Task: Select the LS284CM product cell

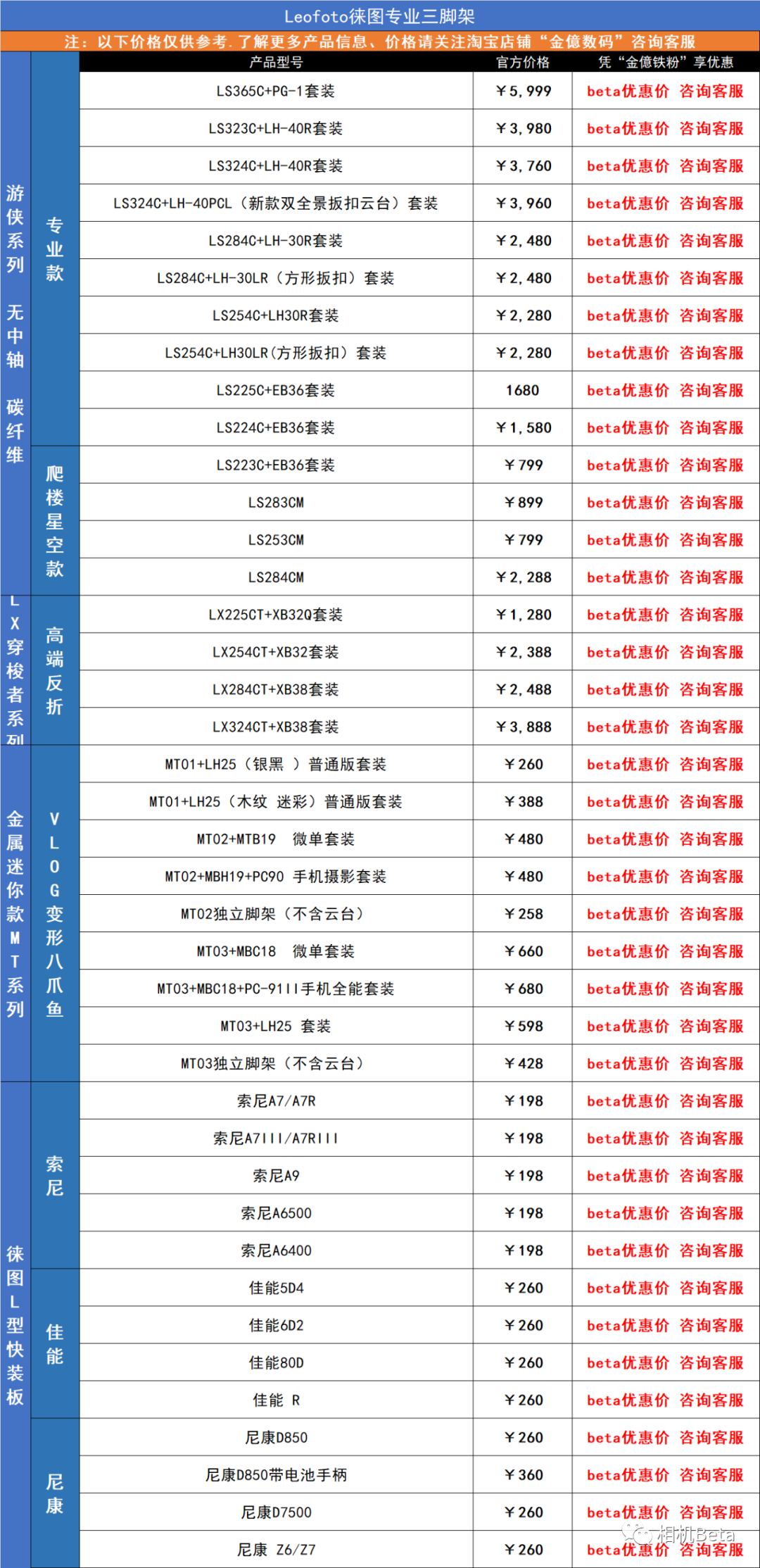Action: click(276, 576)
